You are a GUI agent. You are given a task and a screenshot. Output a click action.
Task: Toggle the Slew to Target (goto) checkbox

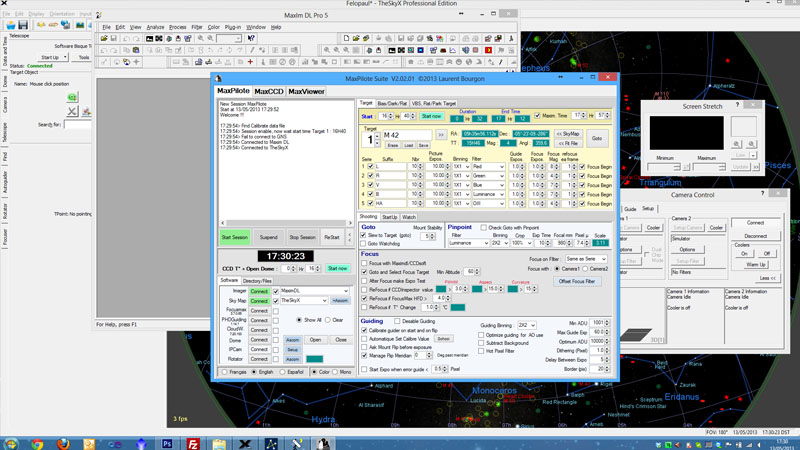click(365, 235)
